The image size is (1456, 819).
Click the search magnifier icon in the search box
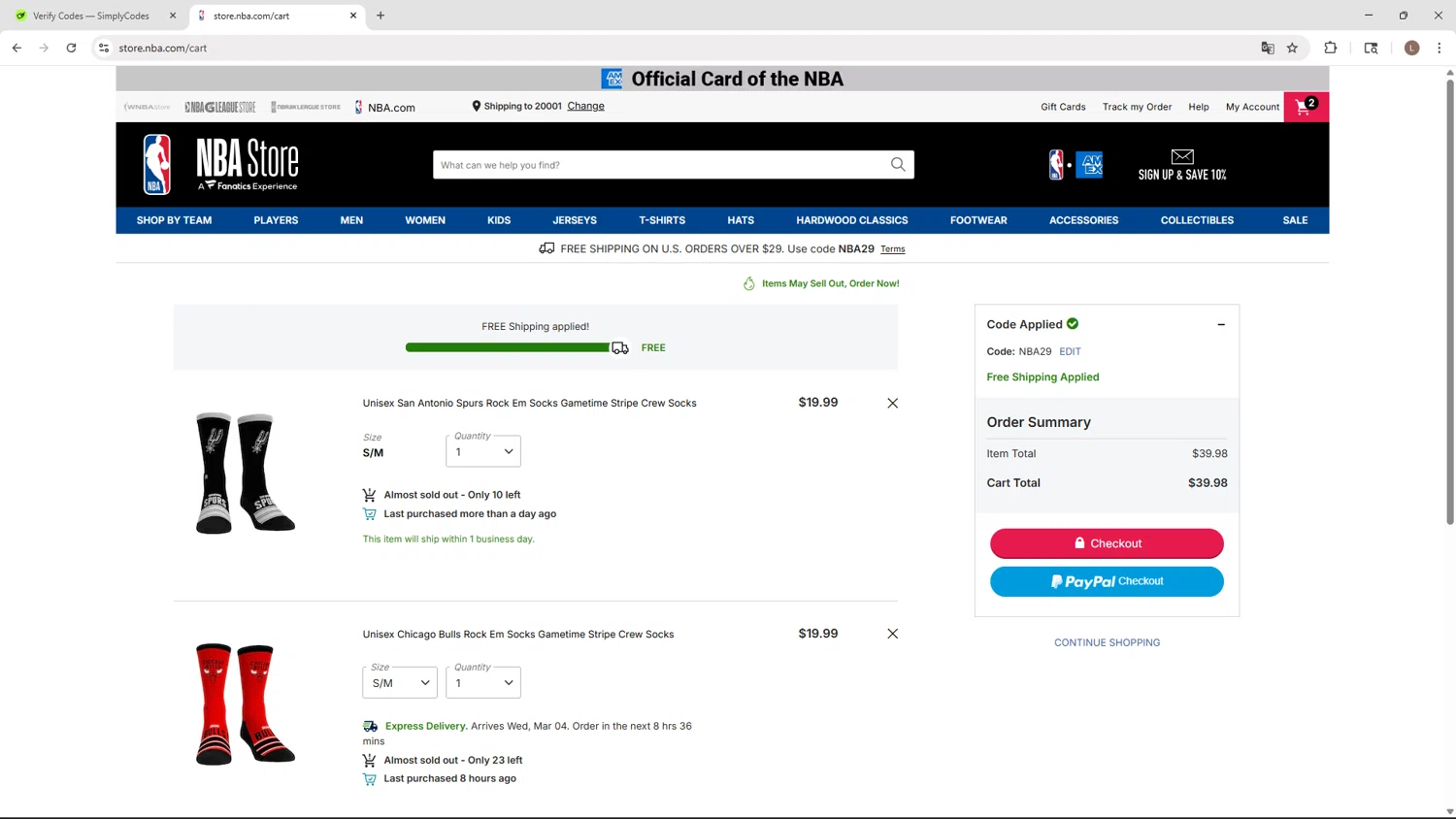coord(898,165)
